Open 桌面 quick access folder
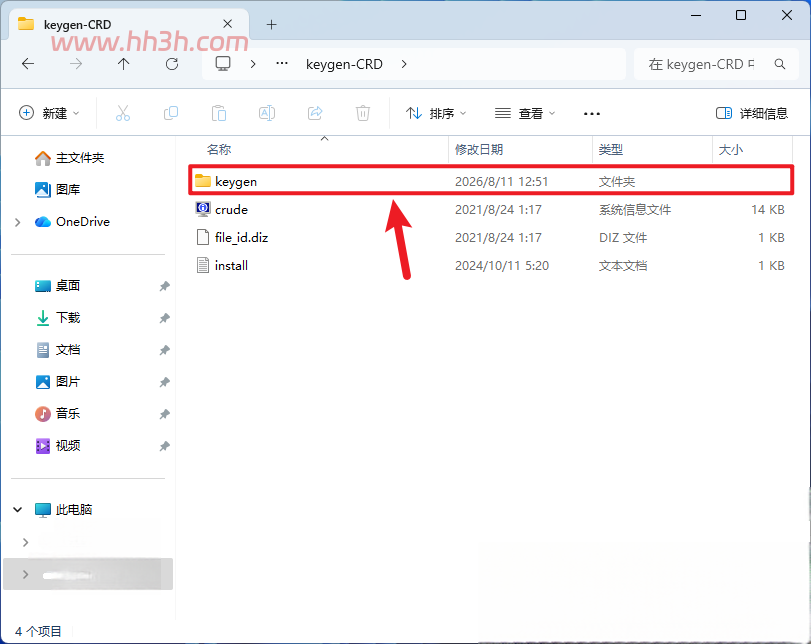 click(57, 286)
